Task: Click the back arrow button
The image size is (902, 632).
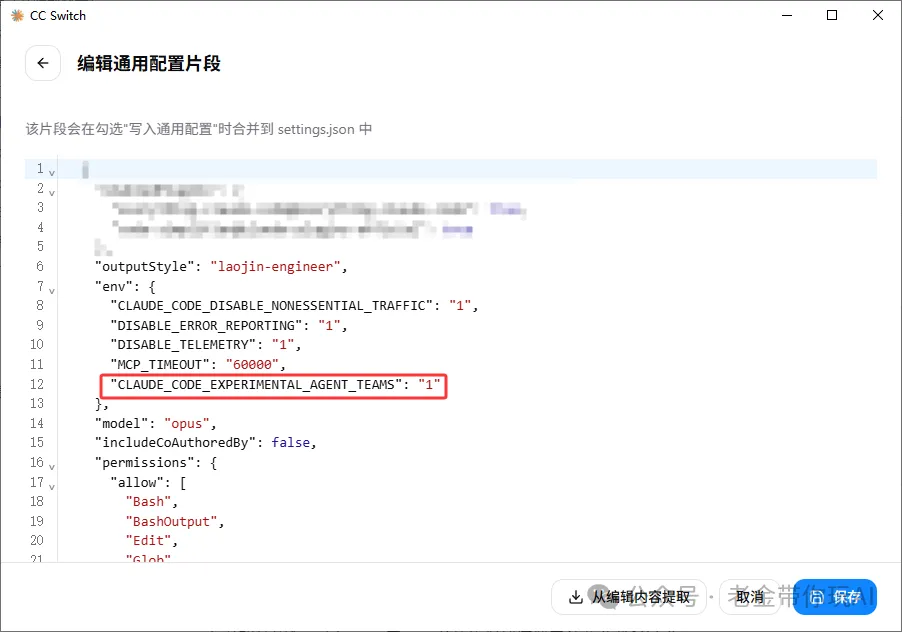Action: click(x=42, y=63)
